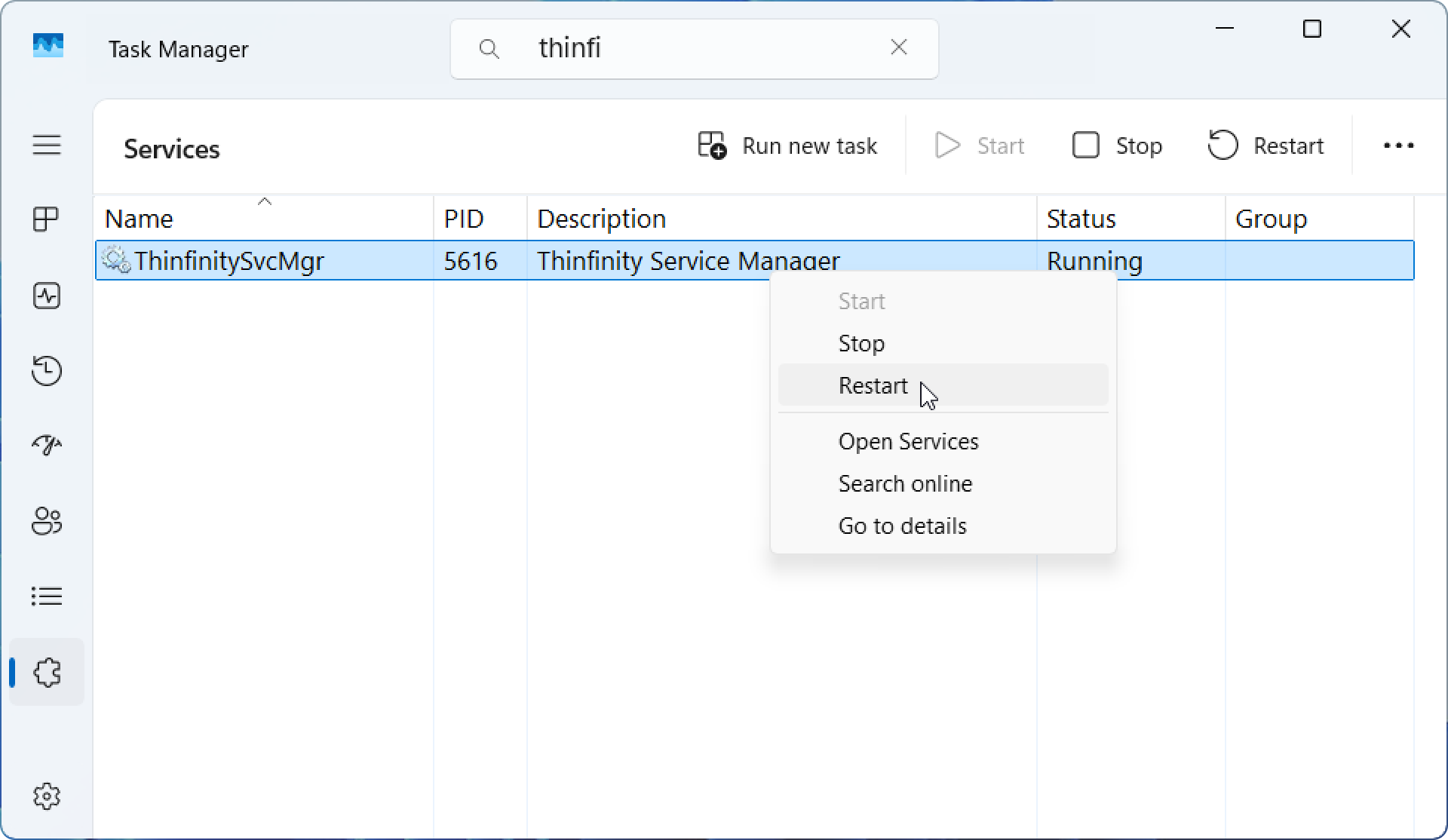Clear the search text with X

(x=898, y=48)
